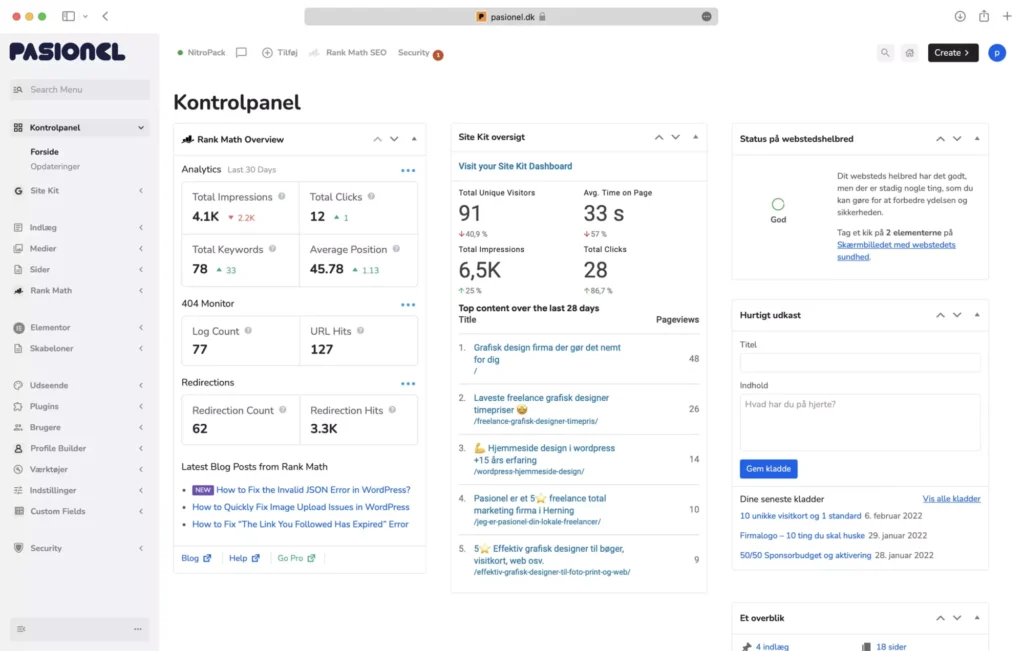Click the Gem kladde button
Image resolution: width=1024 pixels, height=651 pixels.
pyautogui.click(x=768, y=469)
